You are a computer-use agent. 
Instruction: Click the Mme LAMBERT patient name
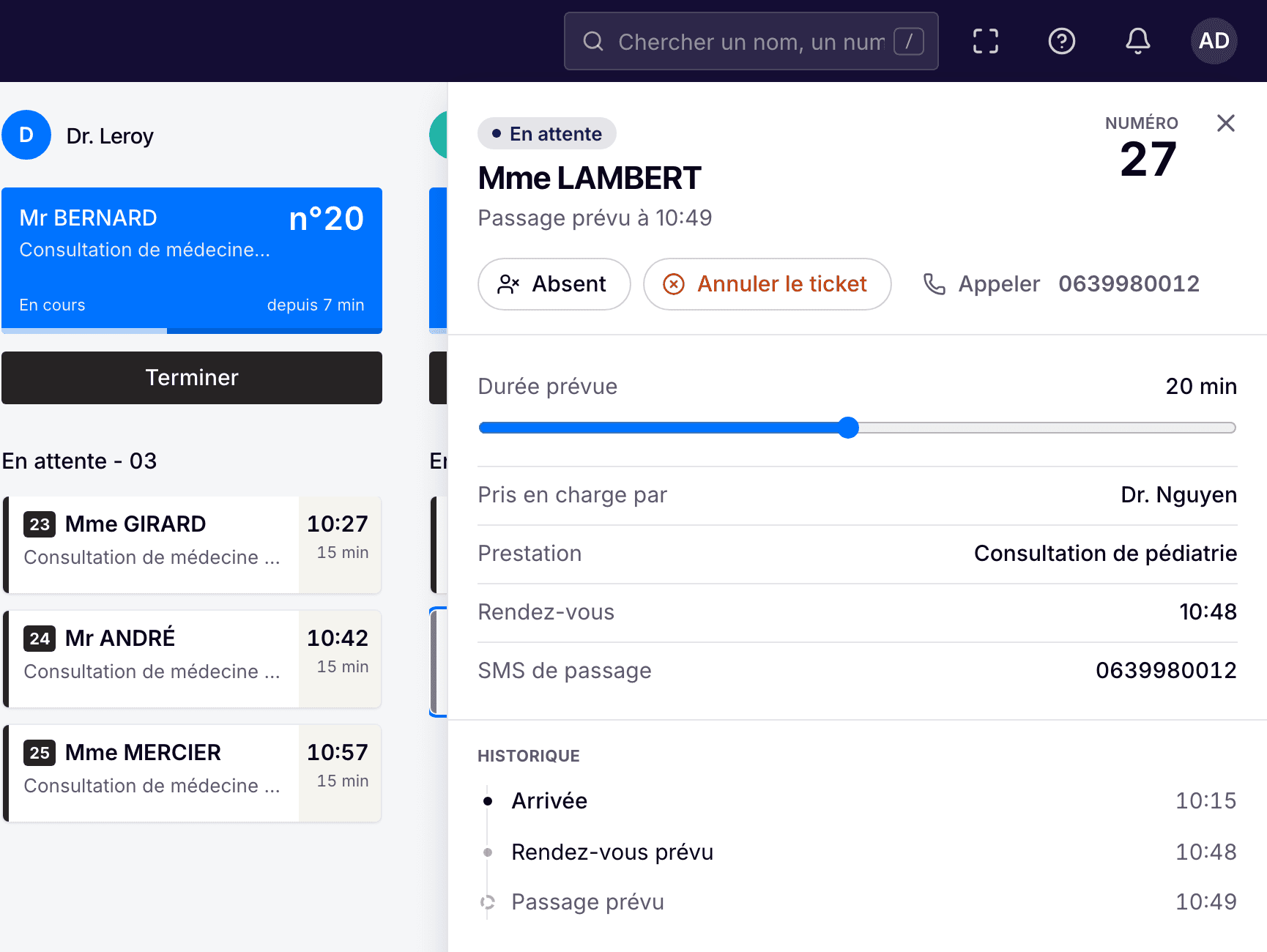click(590, 179)
